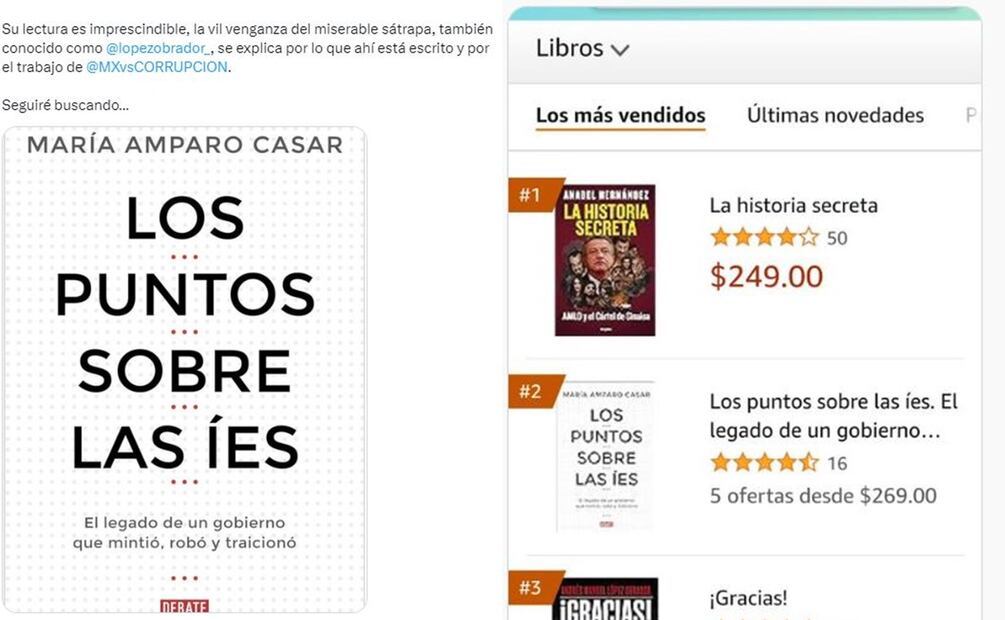Image resolution: width=1005 pixels, height=620 pixels.
Task: Click the #3 rank badge
Action: coord(533,587)
